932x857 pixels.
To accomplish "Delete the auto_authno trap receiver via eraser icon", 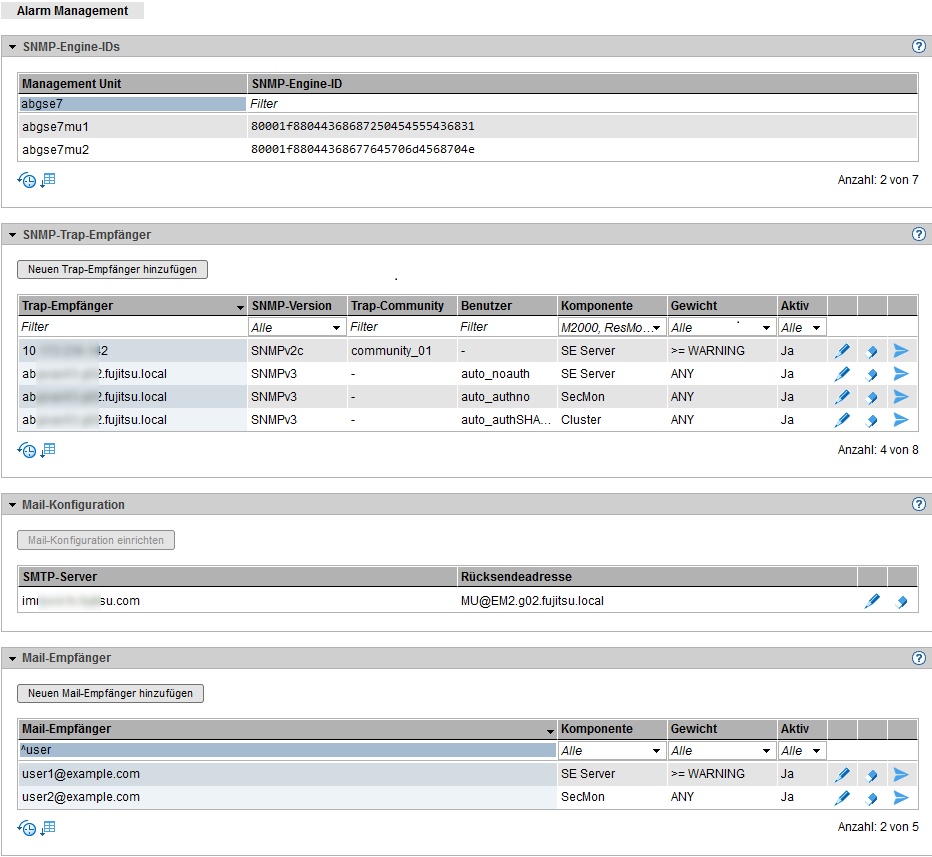I will (x=872, y=397).
